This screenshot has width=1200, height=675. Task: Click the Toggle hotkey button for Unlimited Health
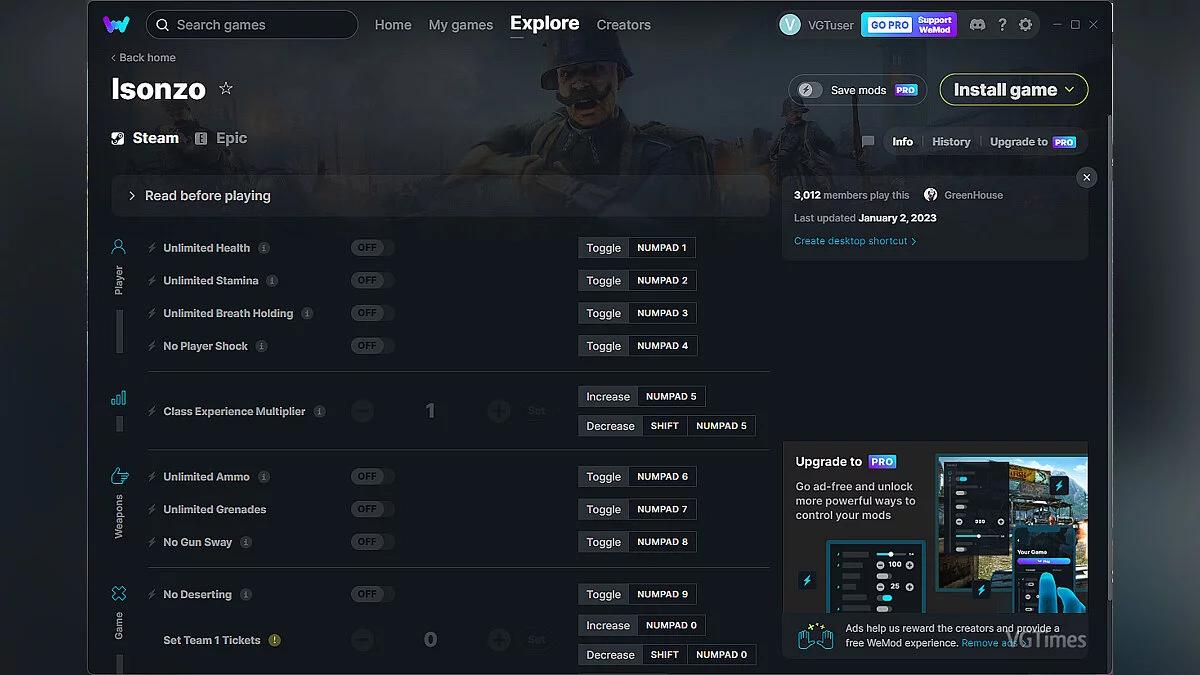coord(603,248)
